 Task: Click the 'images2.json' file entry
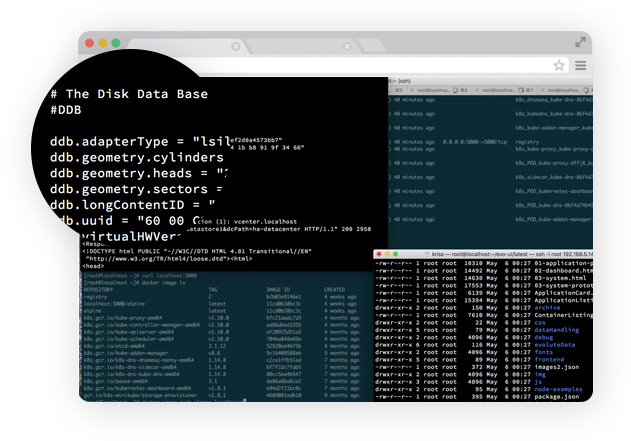point(557,367)
